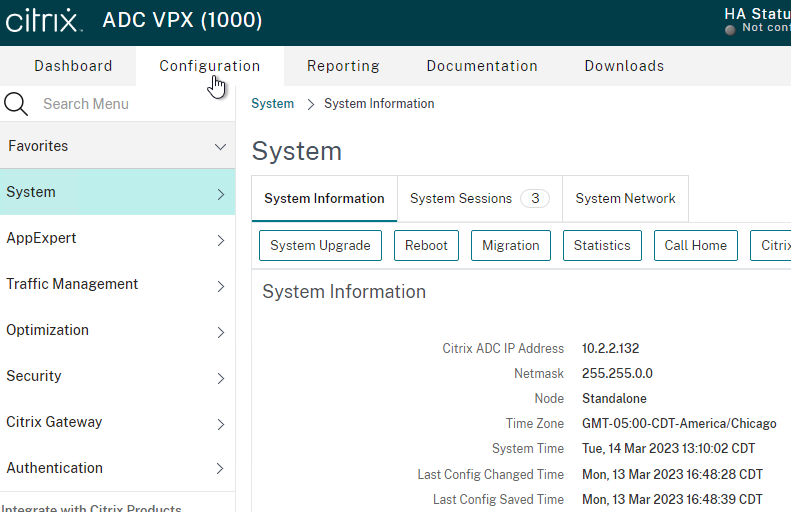
Task: Focus the Search Menu field
Action: [118, 104]
